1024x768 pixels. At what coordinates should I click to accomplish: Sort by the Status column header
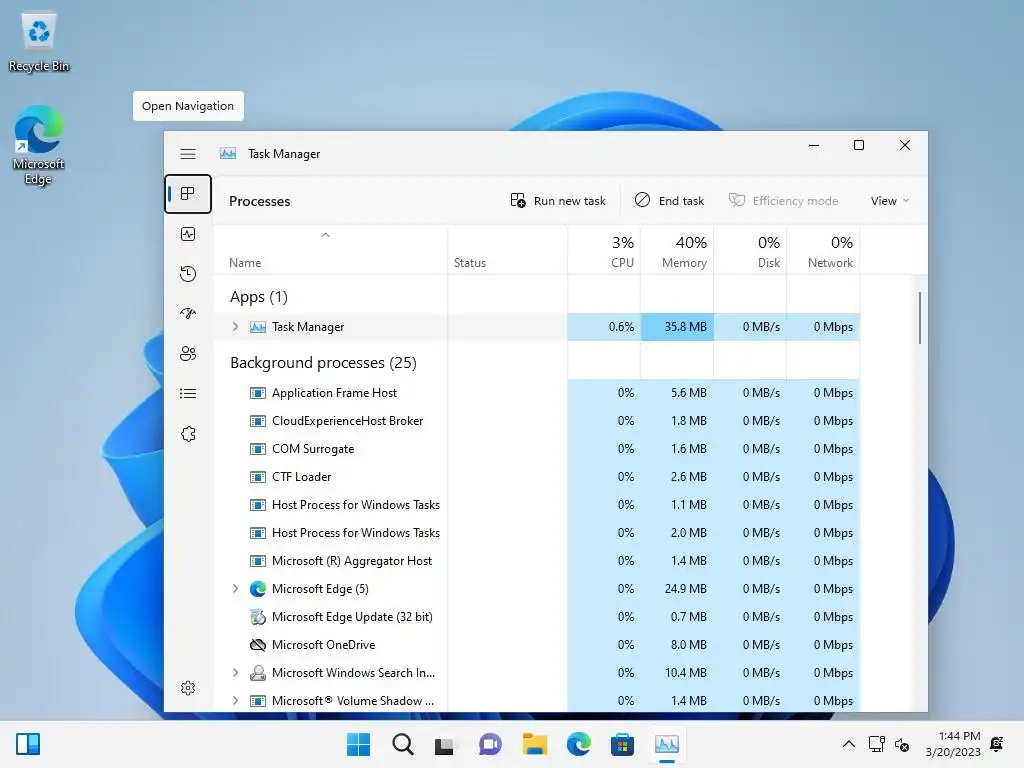click(x=507, y=250)
